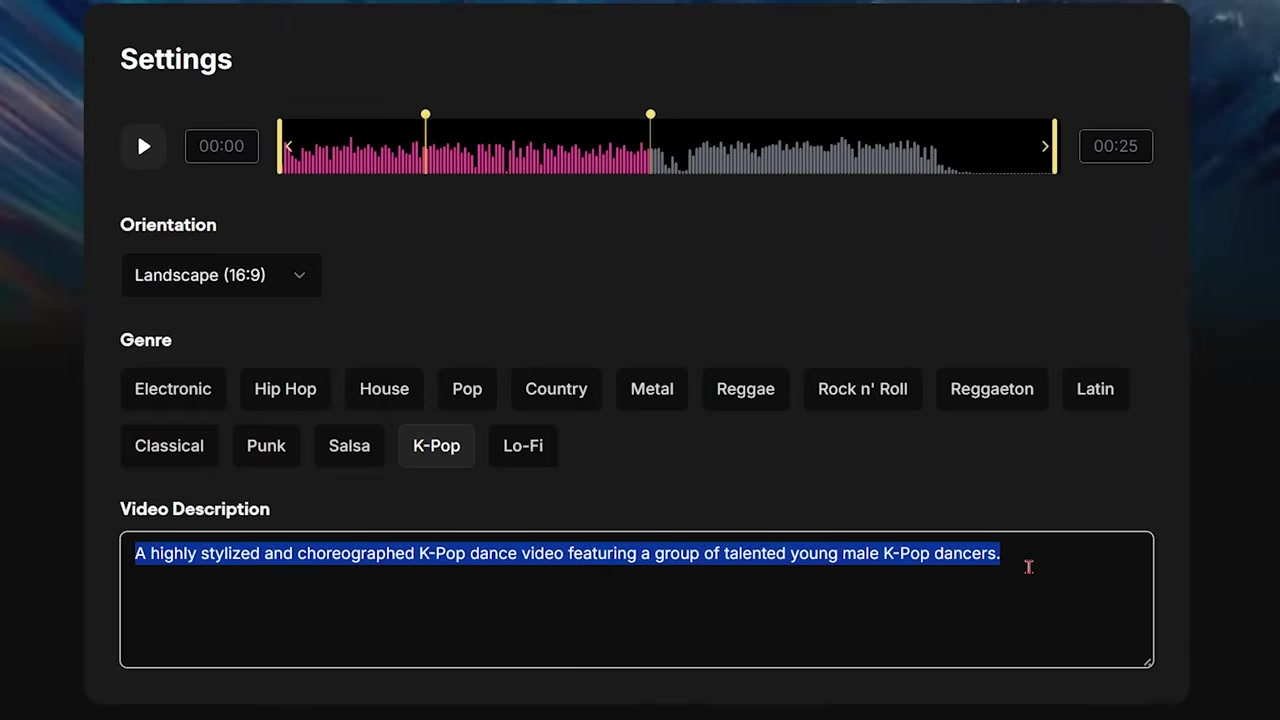This screenshot has width=1280, height=720.
Task: Select the Country genre
Action: (x=556, y=389)
